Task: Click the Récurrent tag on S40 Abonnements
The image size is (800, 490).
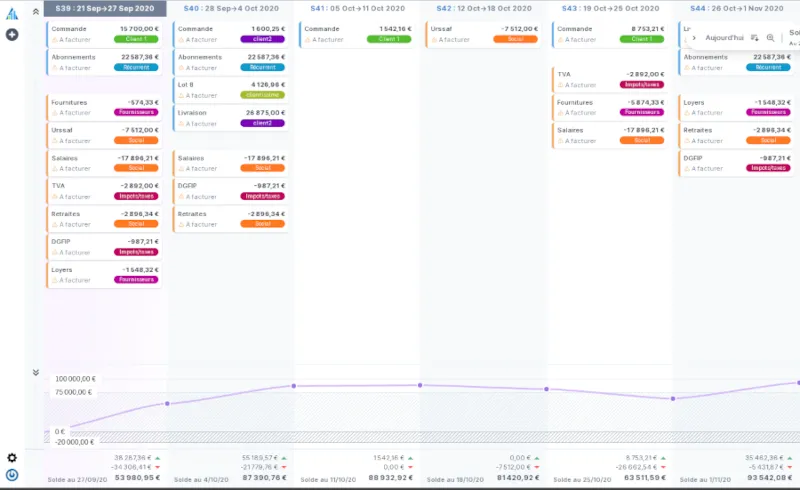Action: (262, 67)
